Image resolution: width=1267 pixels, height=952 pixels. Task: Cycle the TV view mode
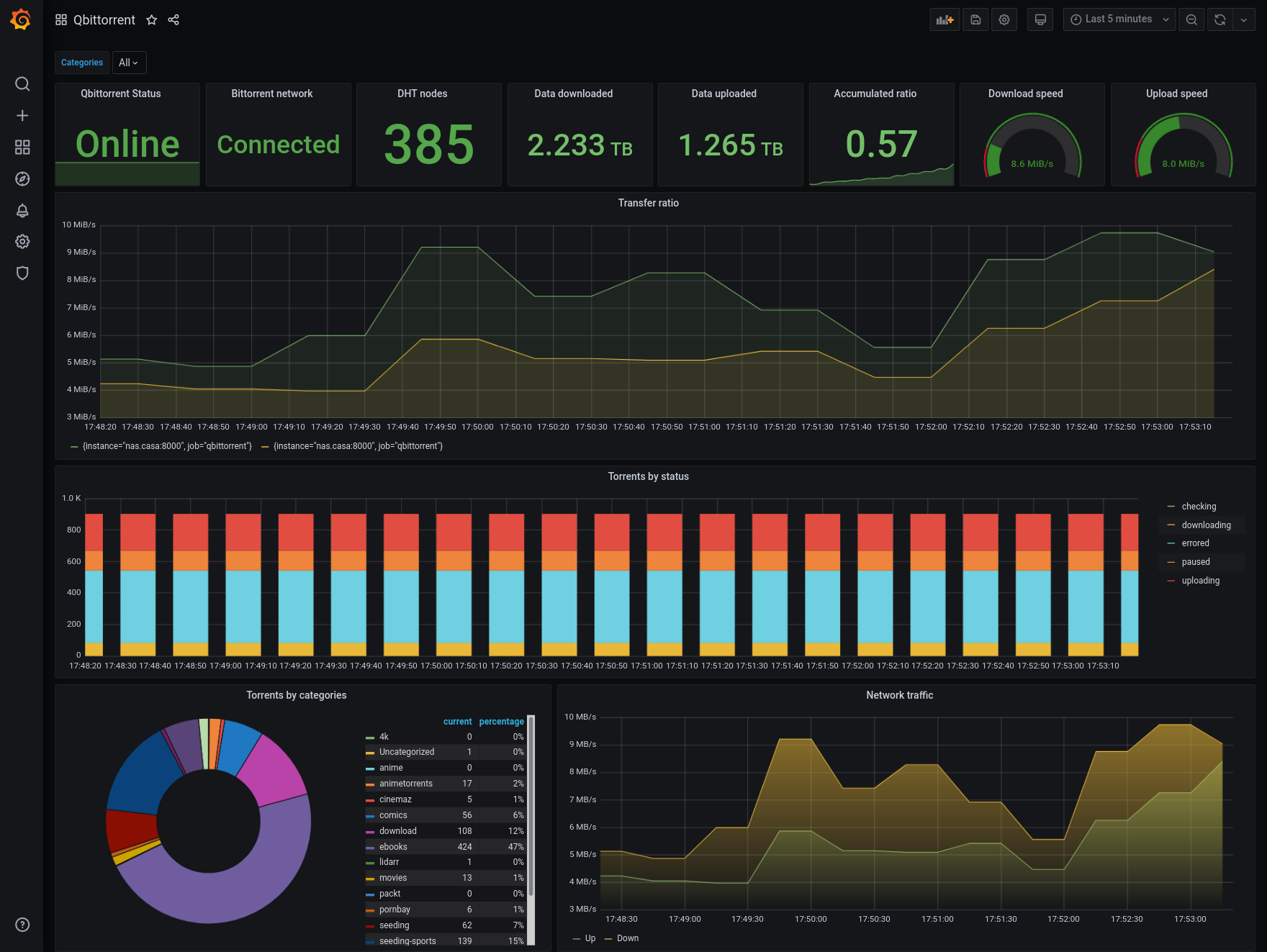click(1040, 19)
